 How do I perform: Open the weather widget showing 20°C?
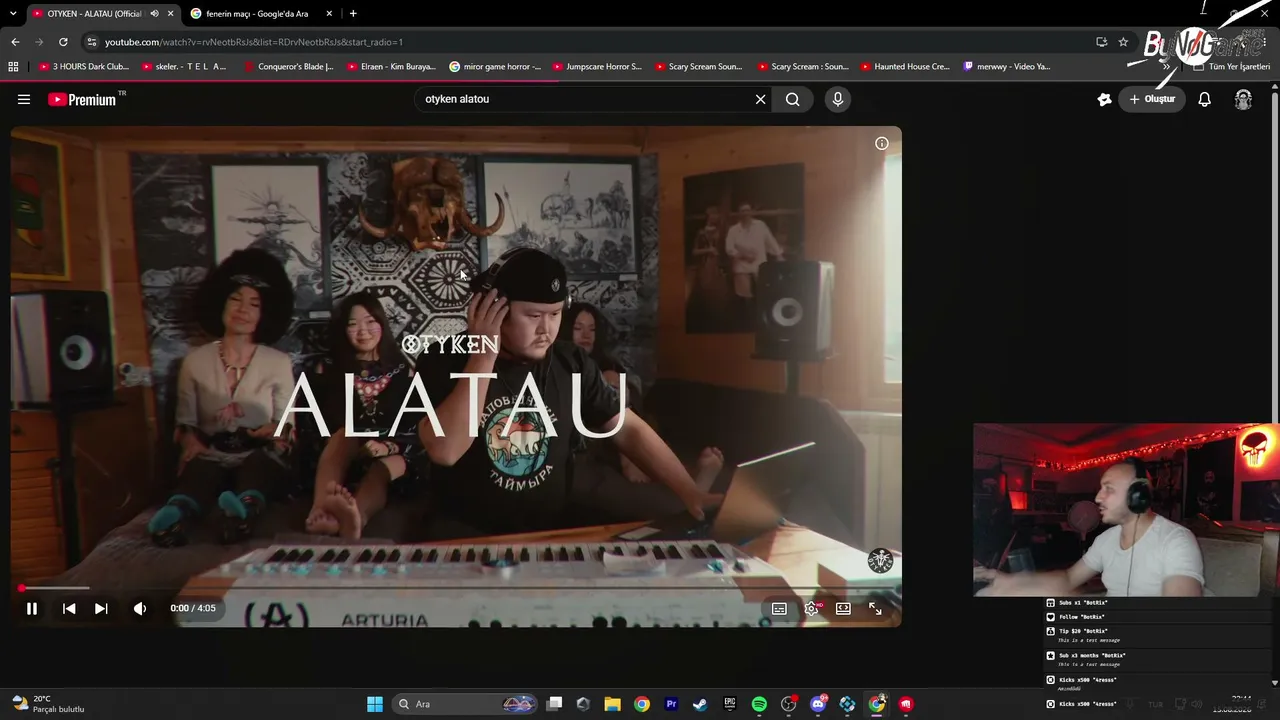click(48, 704)
